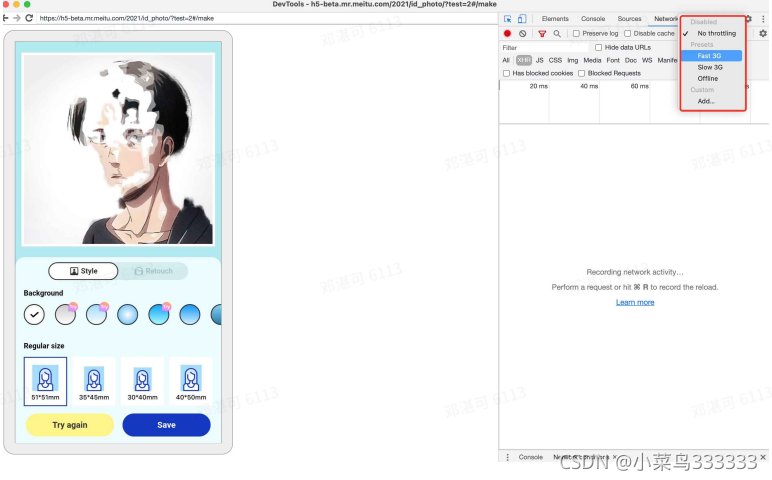Choose Slow 3G throttling preset
This screenshot has height=480, width=772.
pos(712,67)
